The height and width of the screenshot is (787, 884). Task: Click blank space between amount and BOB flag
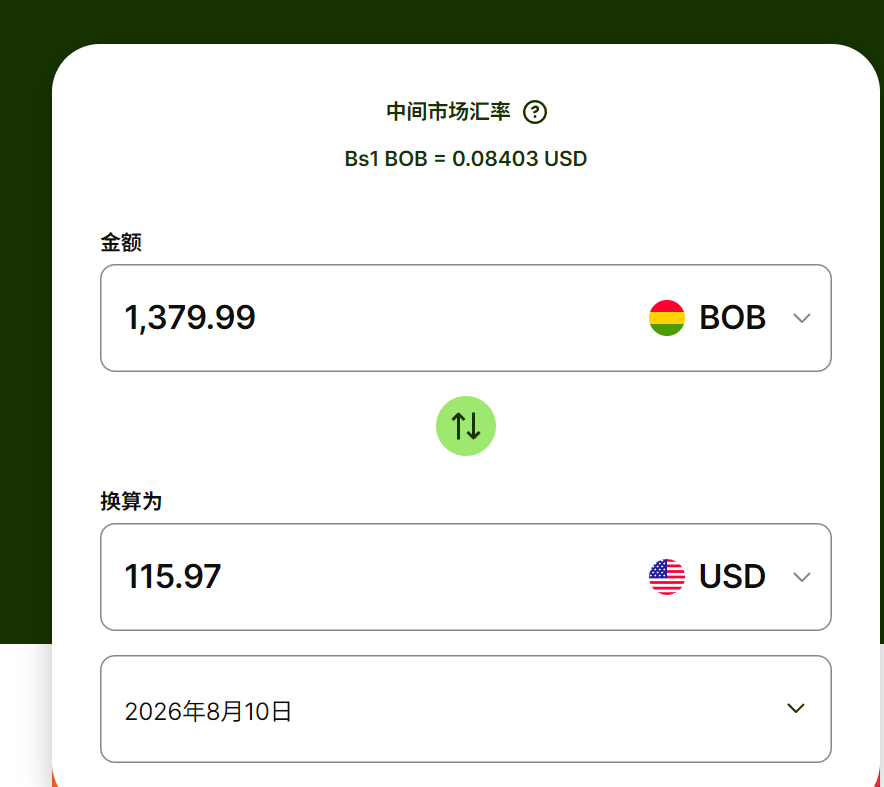point(451,318)
